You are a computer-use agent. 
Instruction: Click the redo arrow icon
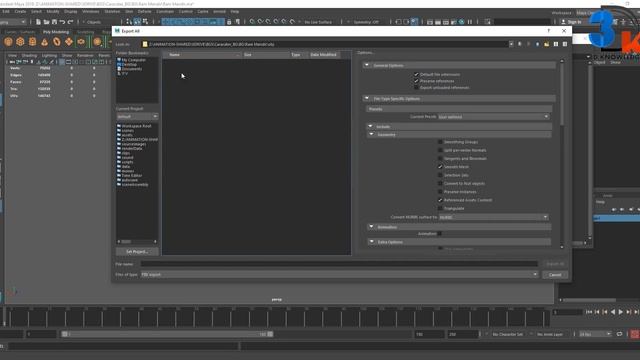coord(70,22)
